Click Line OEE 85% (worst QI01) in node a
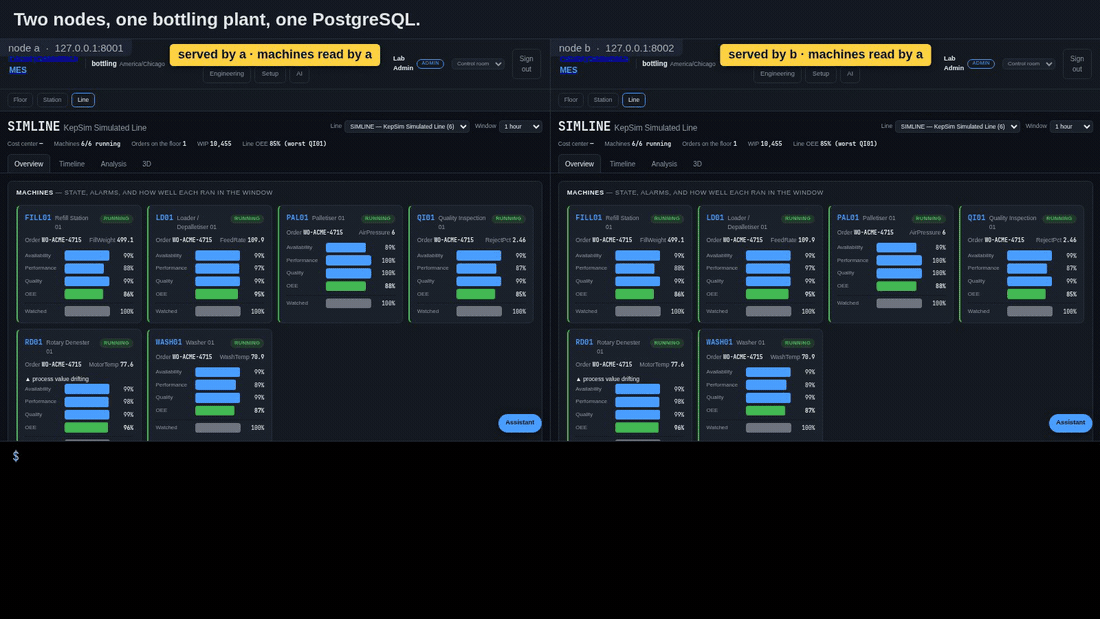 point(284,144)
